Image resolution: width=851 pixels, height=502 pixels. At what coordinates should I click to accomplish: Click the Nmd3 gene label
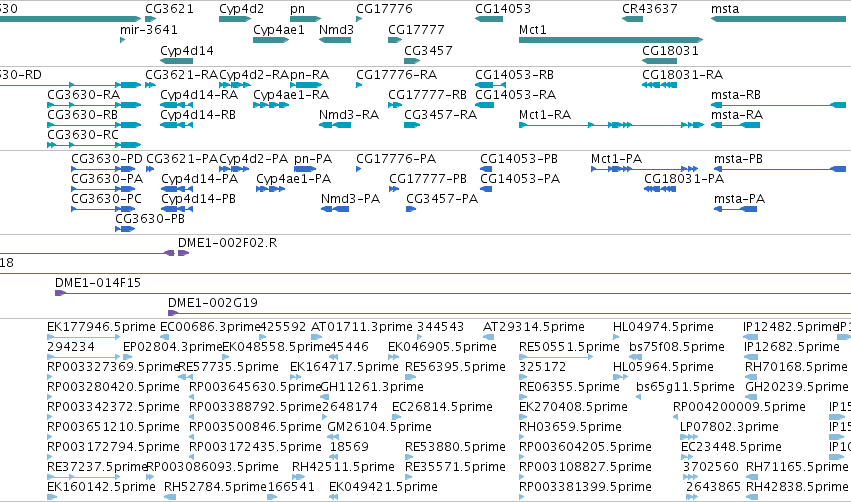click(x=336, y=29)
